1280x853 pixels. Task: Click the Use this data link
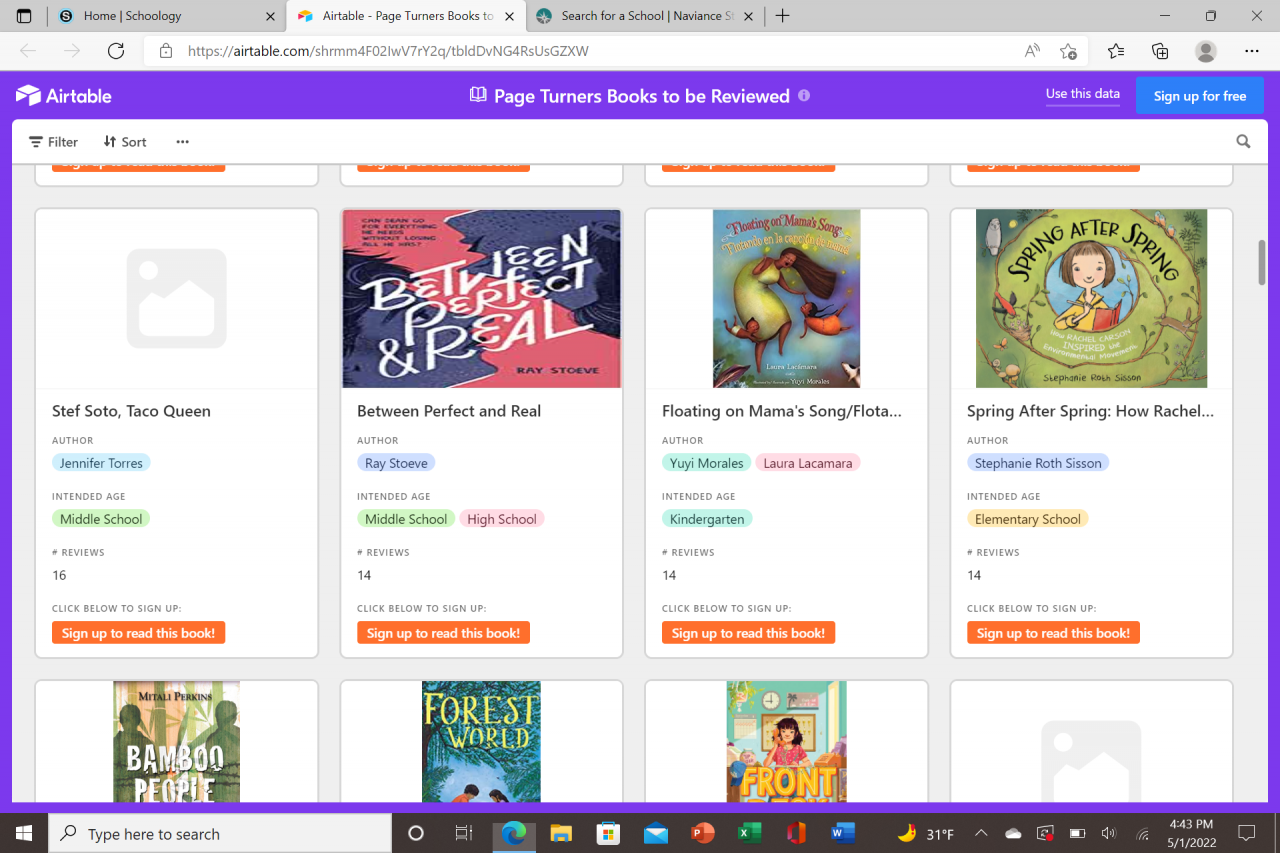click(x=1082, y=94)
